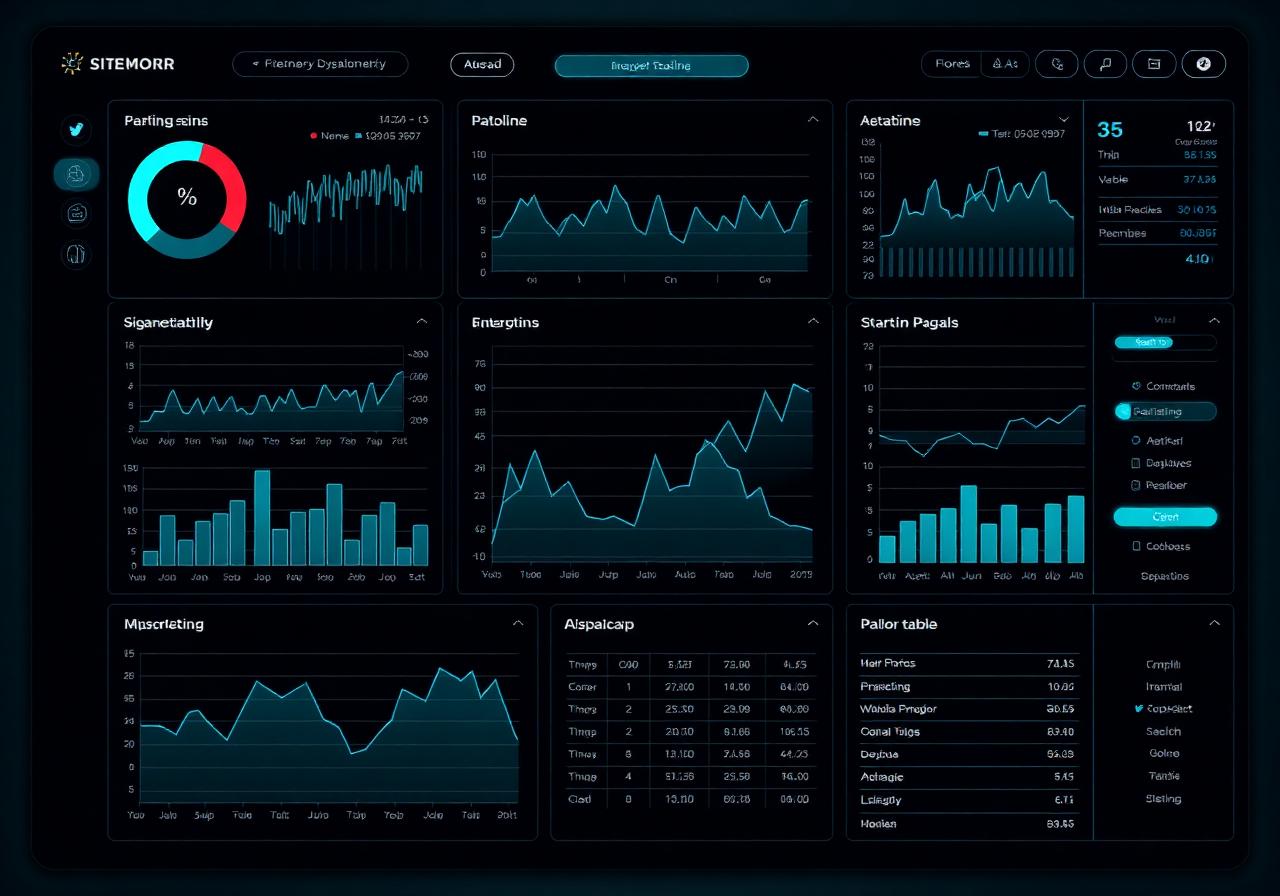Check the Pearber checkbox

[1136, 485]
